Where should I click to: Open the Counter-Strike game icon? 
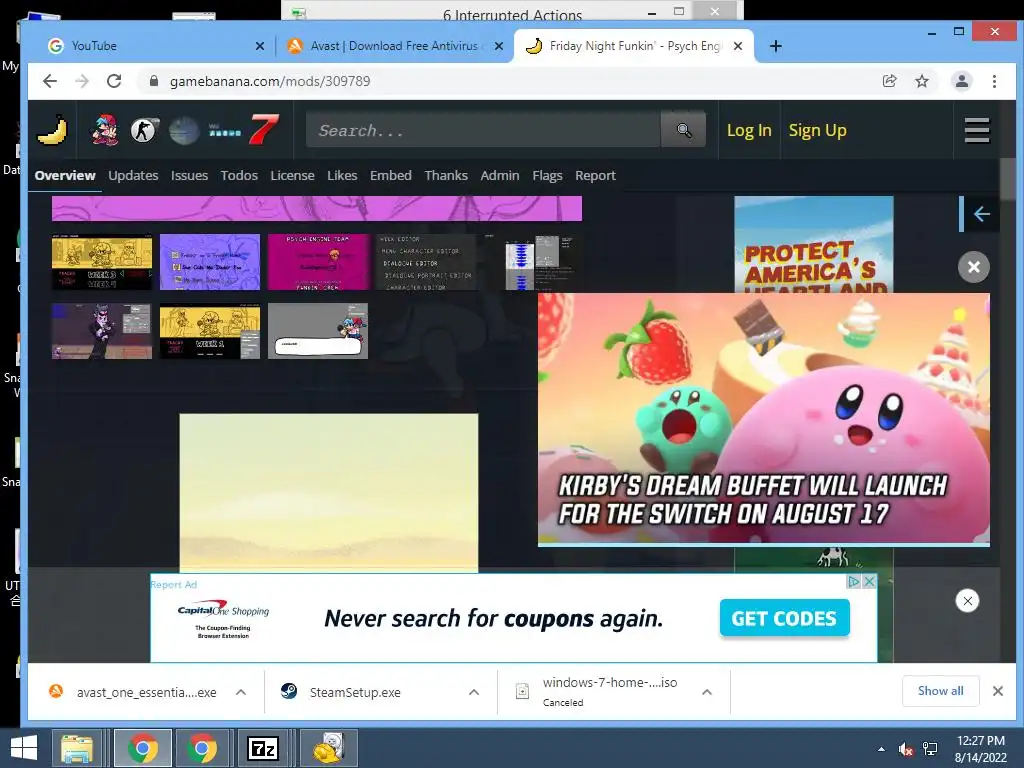(144, 131)
